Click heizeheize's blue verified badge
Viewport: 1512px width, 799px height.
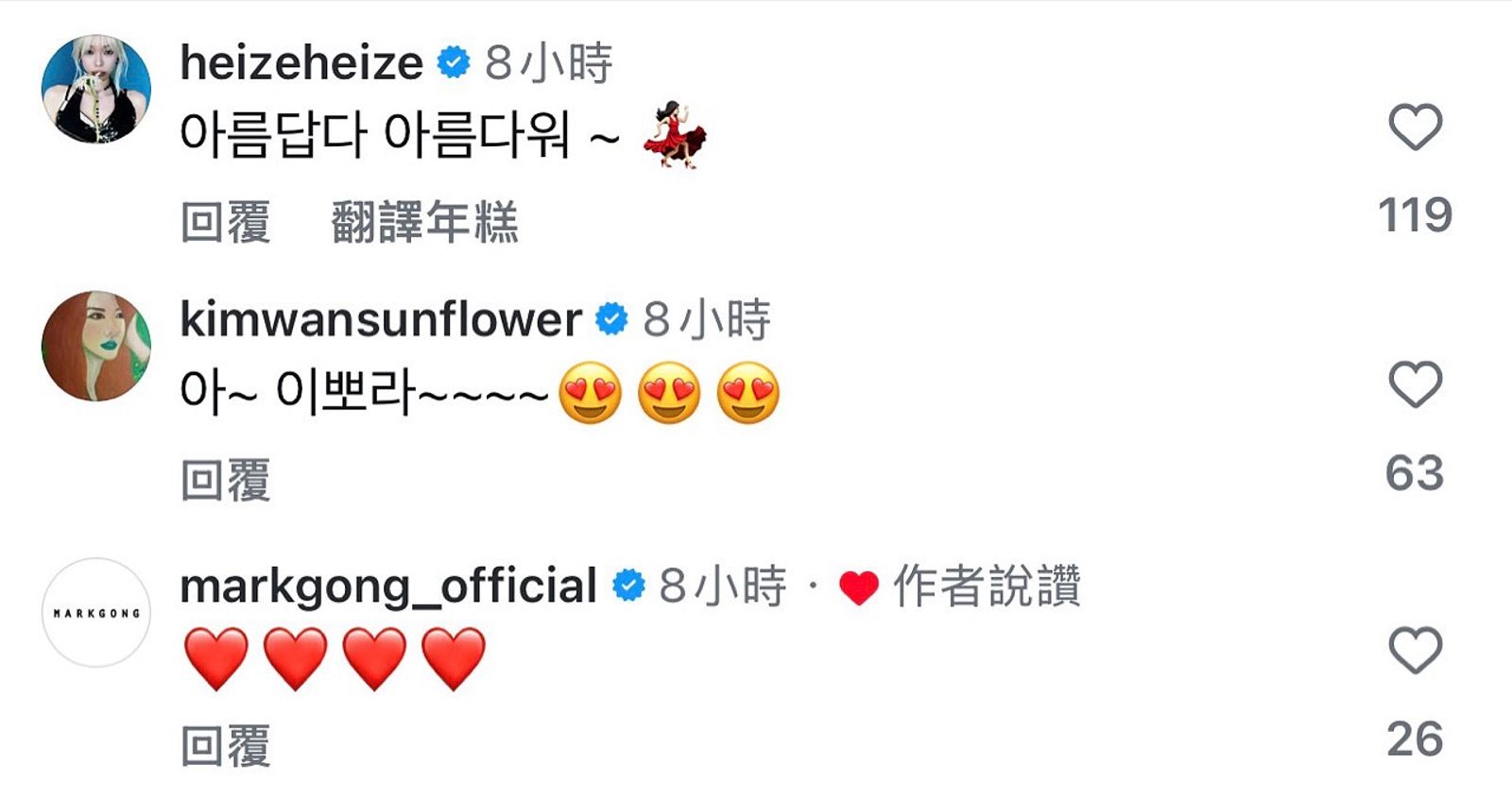pos(454,63)
